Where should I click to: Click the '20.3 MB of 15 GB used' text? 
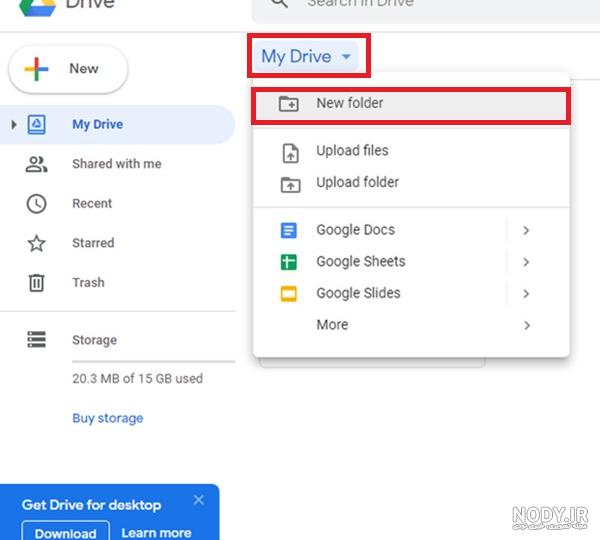(x=137, y=379)
